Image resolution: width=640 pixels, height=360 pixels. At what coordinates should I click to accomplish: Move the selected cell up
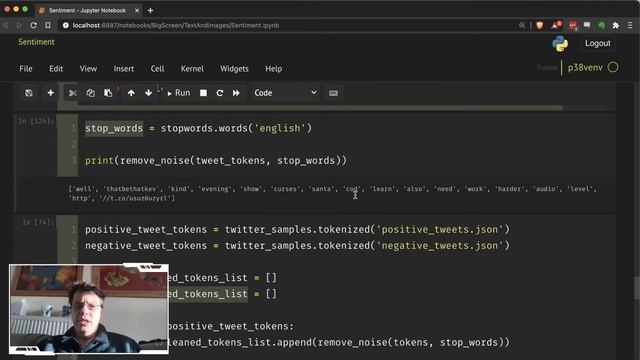coord(131,93)
